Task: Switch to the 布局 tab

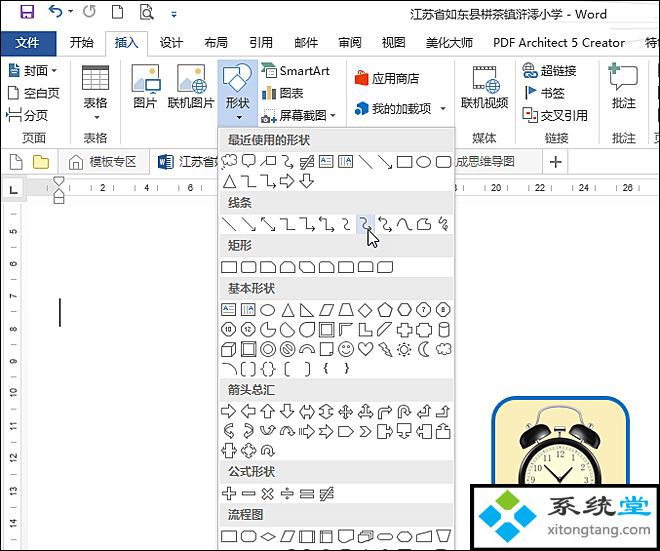Action: (216, 43)
